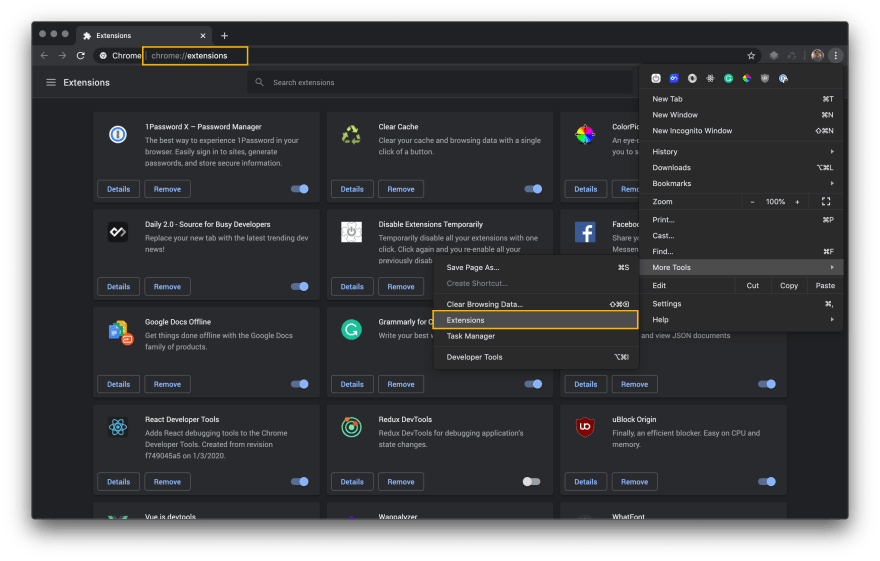Screen dimensions: 880x561
Task: Increase zoom with the plus button
Action: (x=797, y=201)
